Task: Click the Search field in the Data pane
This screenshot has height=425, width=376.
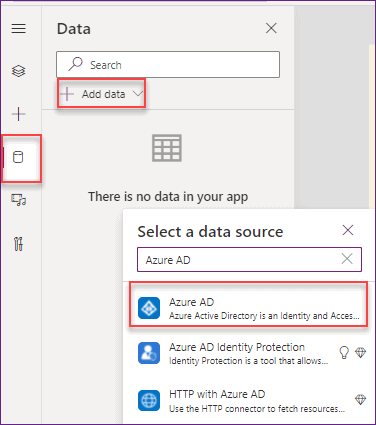Action: pos(168,65)
